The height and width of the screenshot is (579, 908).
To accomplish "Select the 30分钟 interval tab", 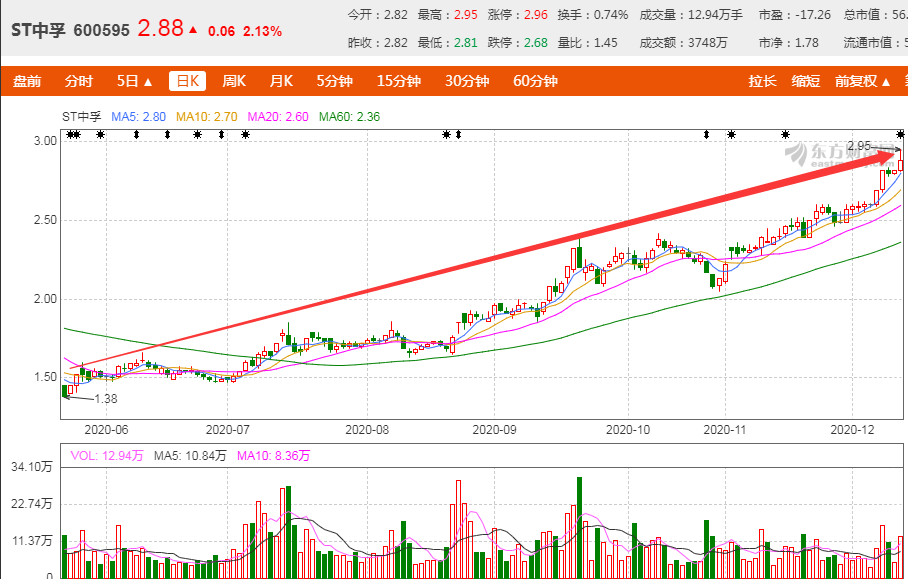I will (462, 81).
